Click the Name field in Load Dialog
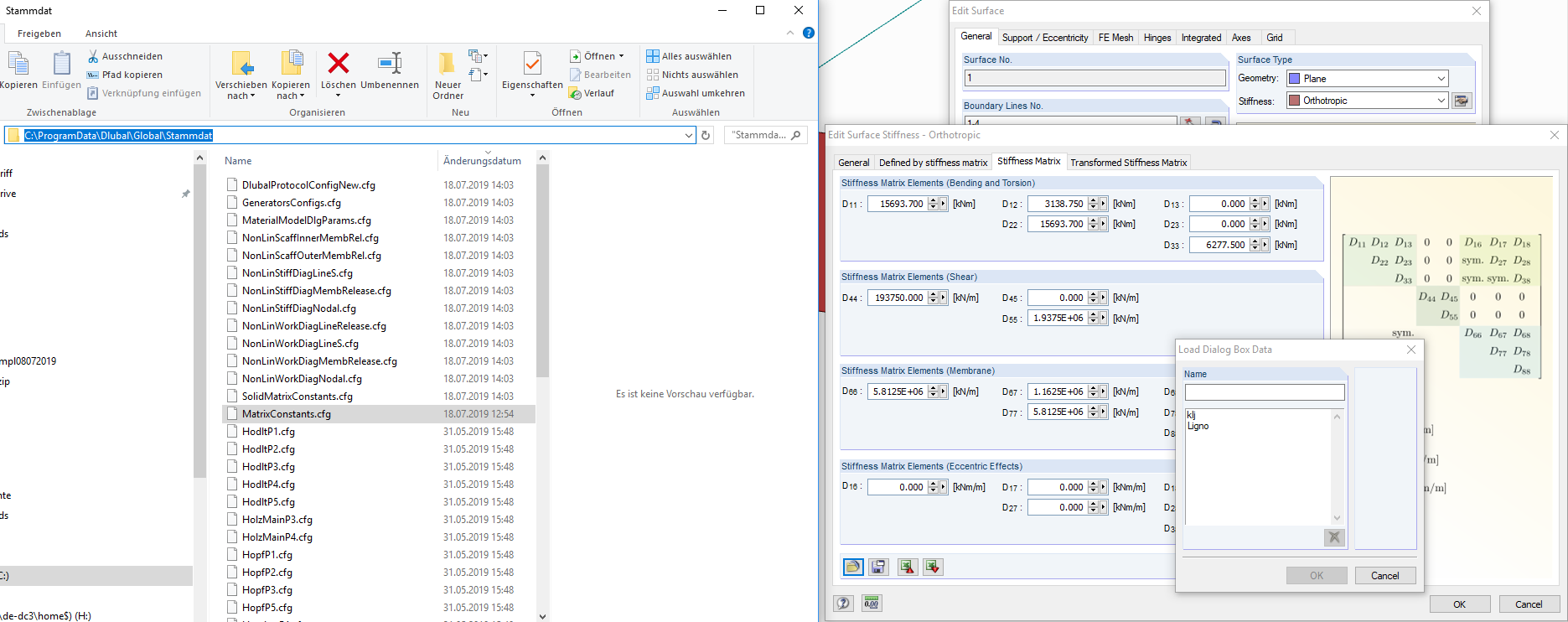This screenshot has width=1568, height=622. [1265, 392]
